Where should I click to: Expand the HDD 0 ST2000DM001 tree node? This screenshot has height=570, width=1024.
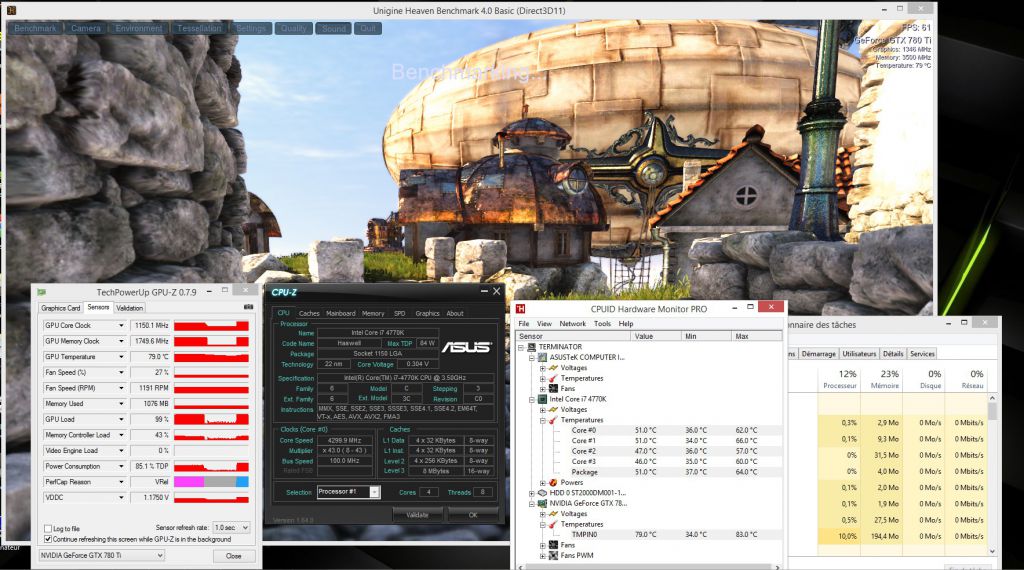coord(532,493)
